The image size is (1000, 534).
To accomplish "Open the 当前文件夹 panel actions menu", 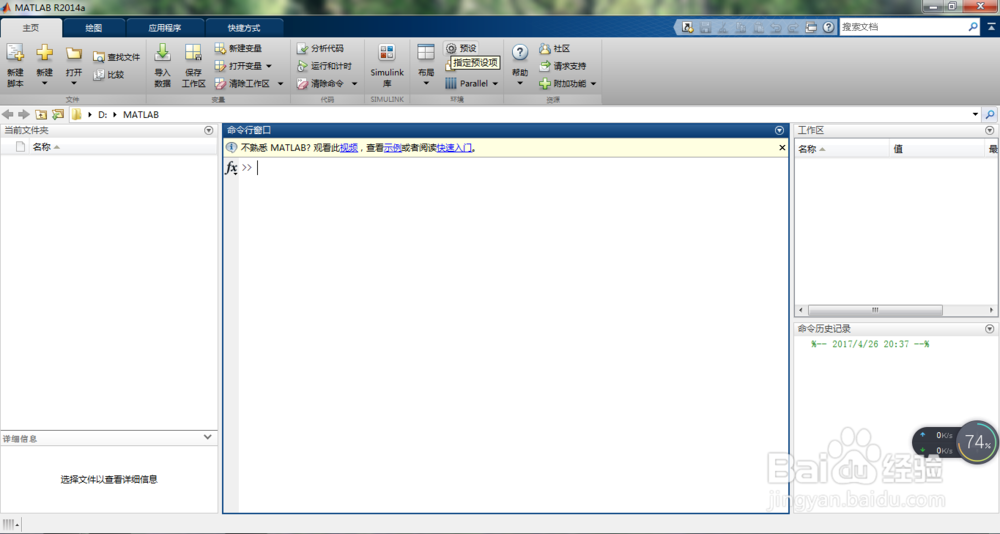I will [209, 130].
